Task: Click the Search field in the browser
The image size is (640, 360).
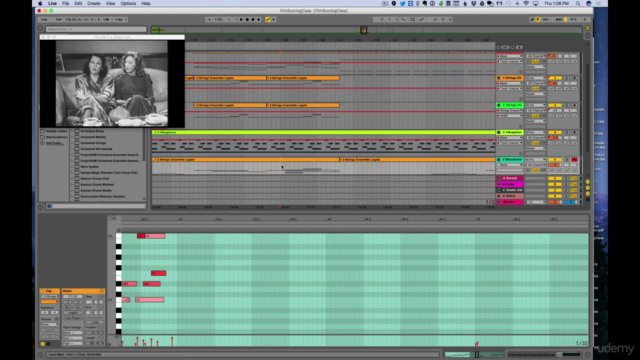Action: [96, 29]
